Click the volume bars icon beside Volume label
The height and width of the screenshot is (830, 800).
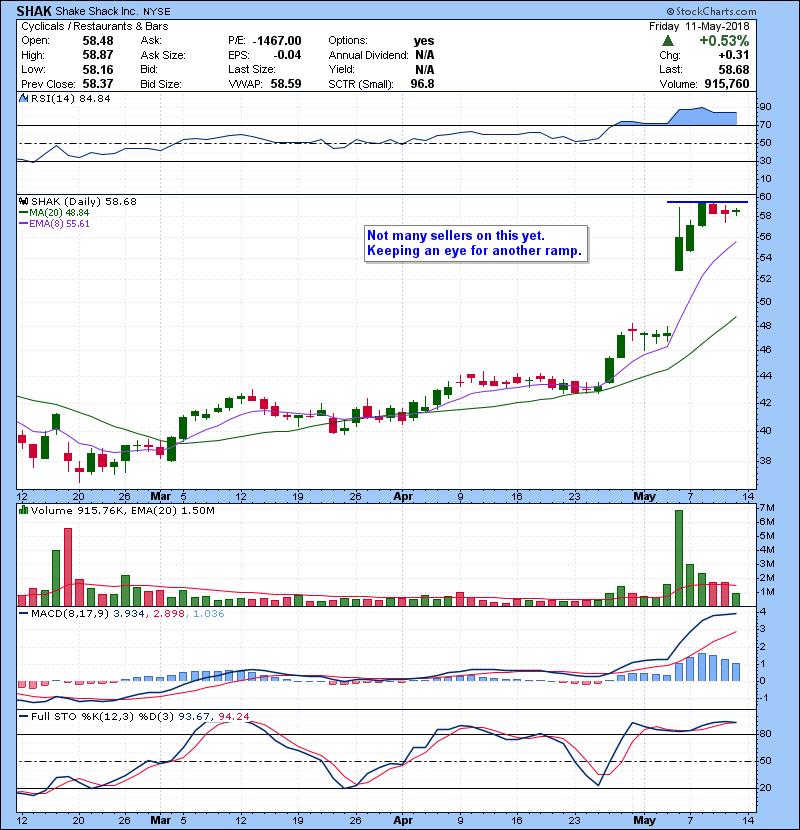23,510
